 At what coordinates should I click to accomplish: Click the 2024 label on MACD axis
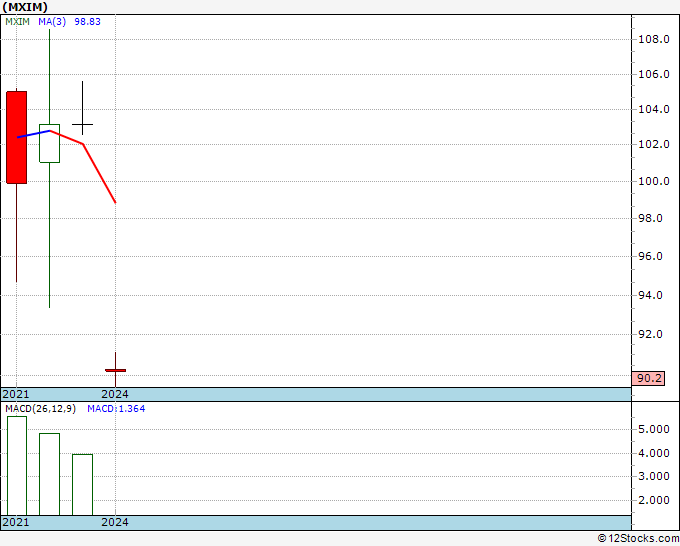coord(115,522)
